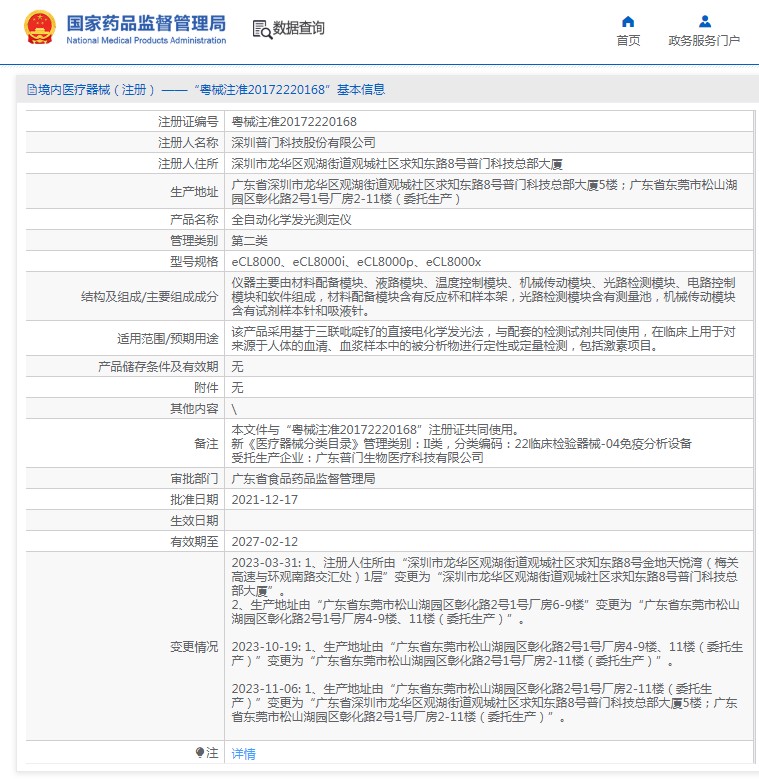Click the document icon before 境内医疗器械
Image resolution: width=759 pixels, height=779 pixels.
click(31, 90)
